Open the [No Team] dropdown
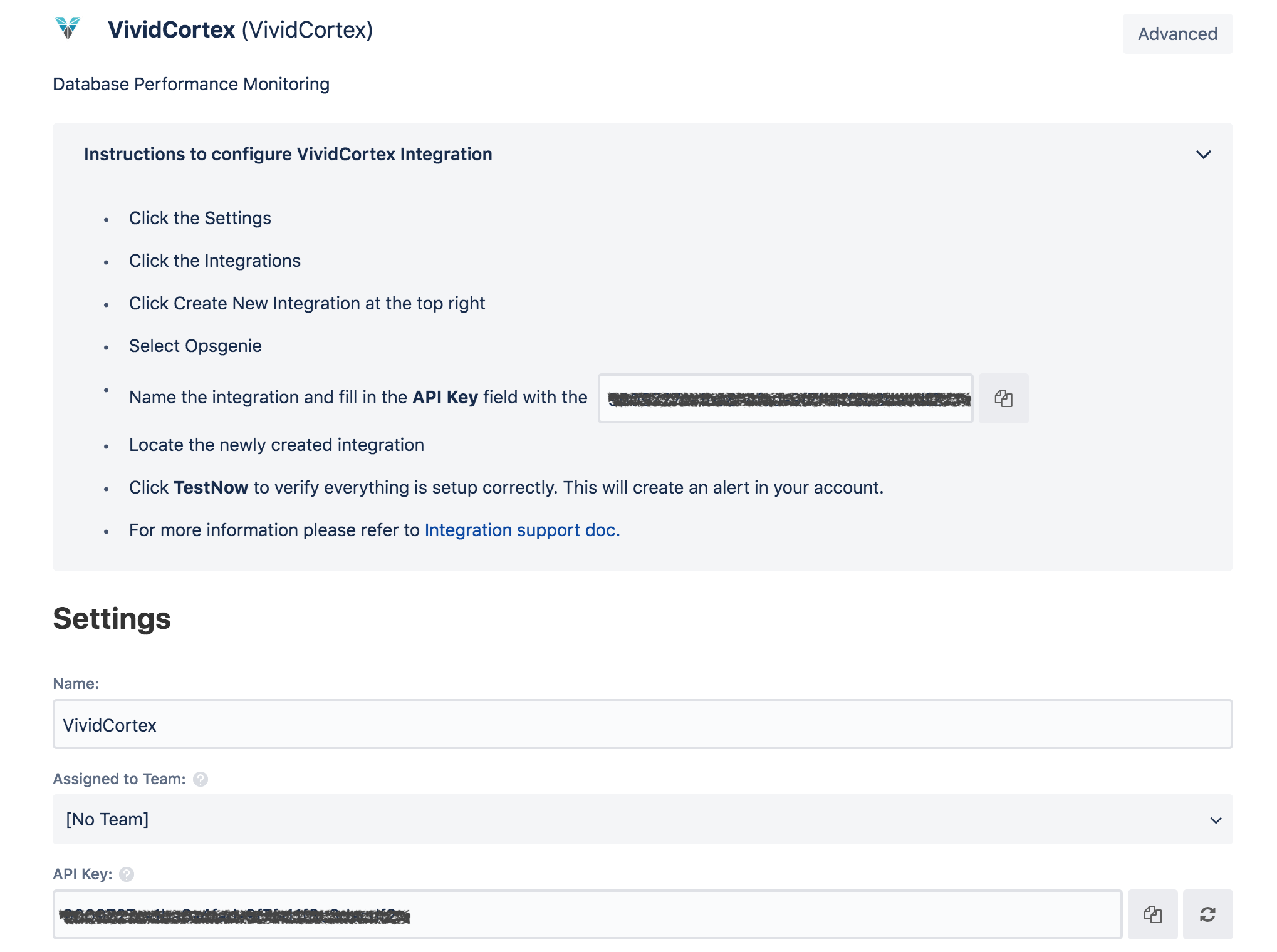The image size is (1277, 952). click(642, 819)
